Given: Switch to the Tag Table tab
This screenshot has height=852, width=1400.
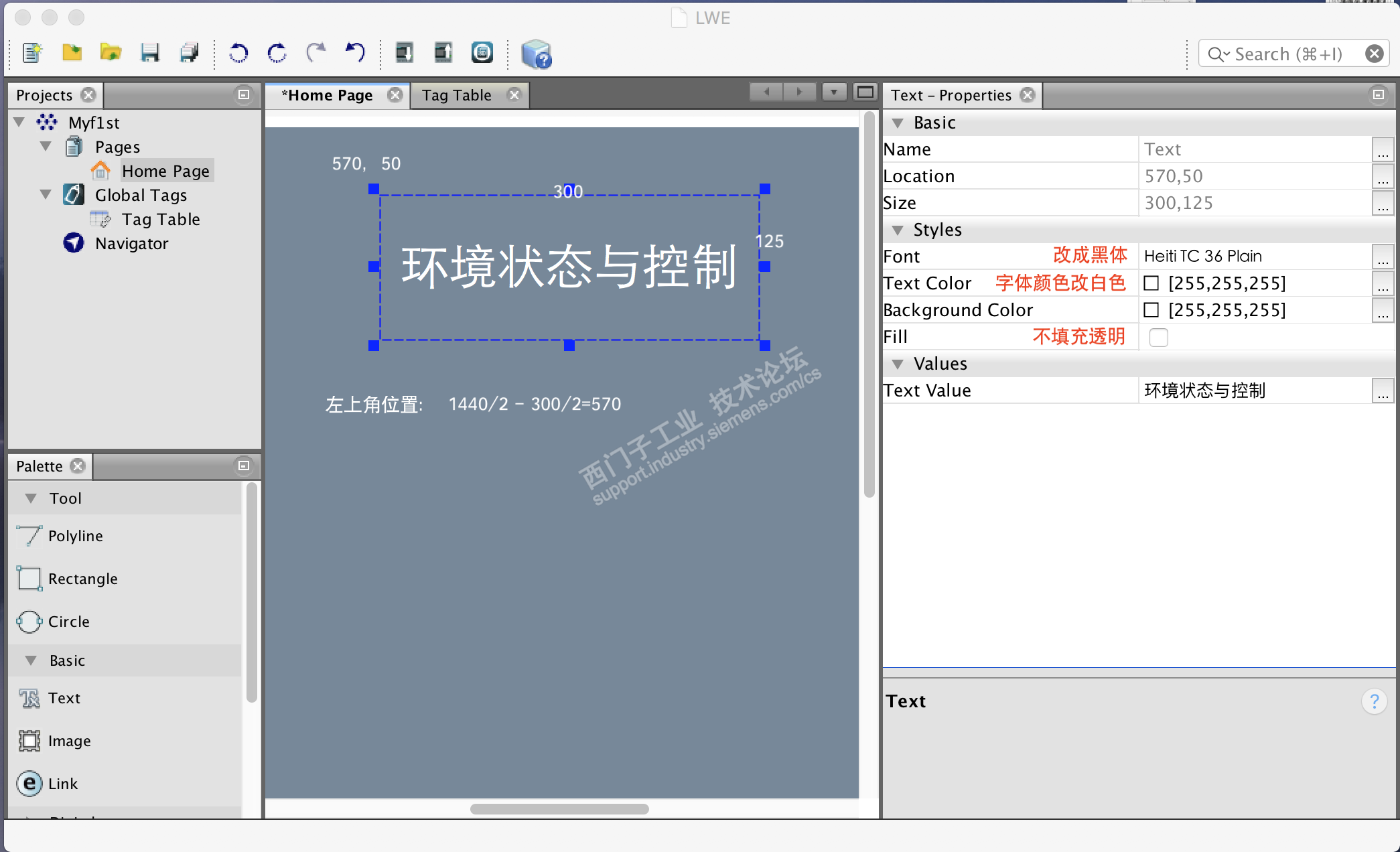Looking at the screenshot, I should [457, 95].
